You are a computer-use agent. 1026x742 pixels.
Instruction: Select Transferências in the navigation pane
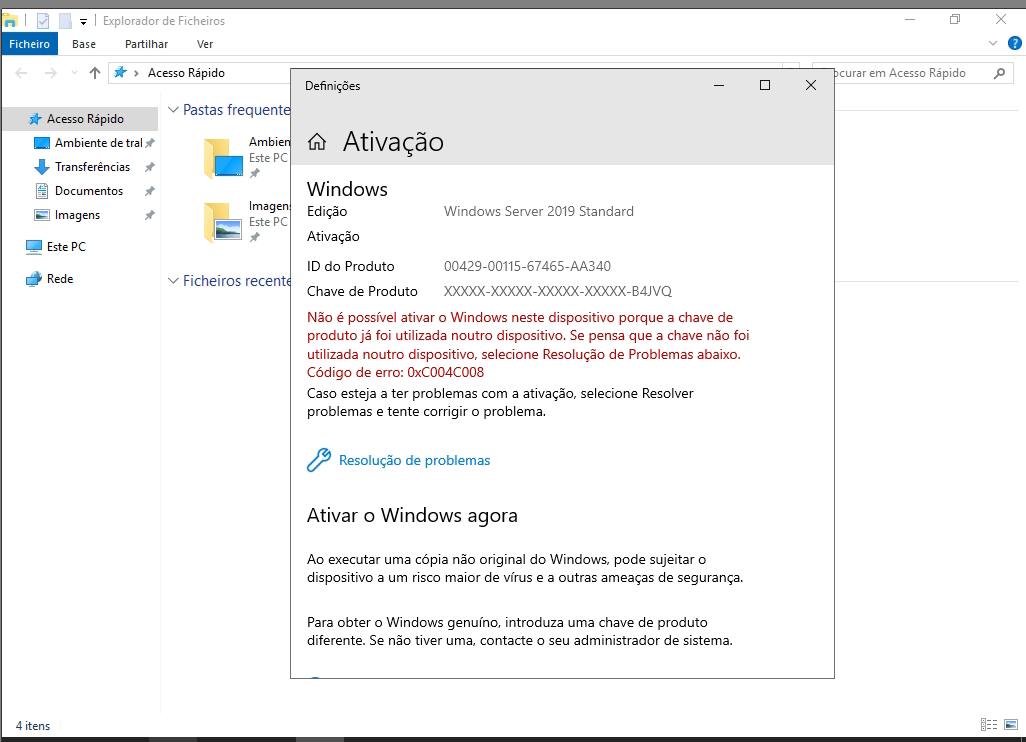click(92, 167)
